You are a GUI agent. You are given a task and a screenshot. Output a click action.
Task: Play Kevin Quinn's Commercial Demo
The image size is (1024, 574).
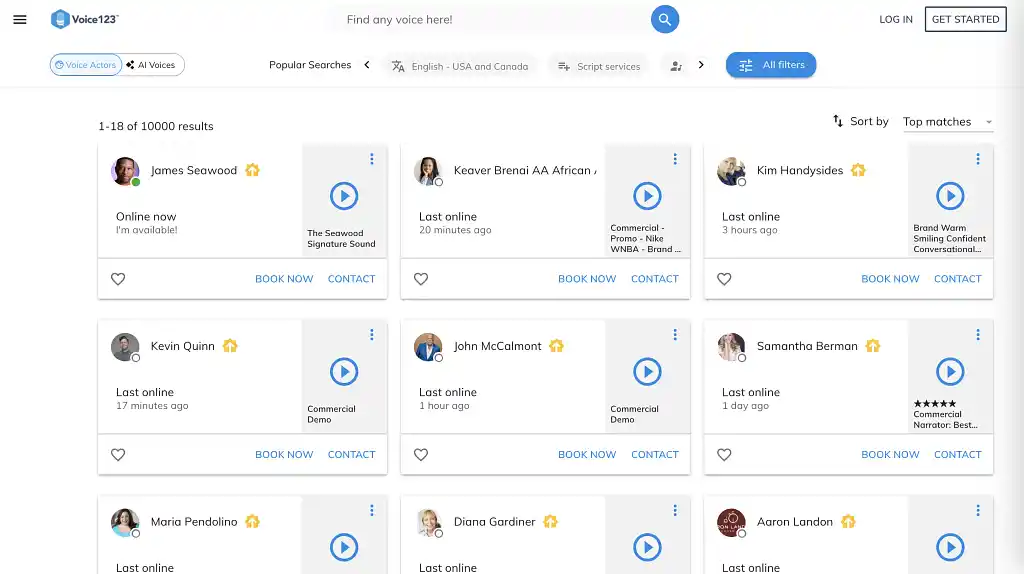pyautogui.click(x=344, y=372)
